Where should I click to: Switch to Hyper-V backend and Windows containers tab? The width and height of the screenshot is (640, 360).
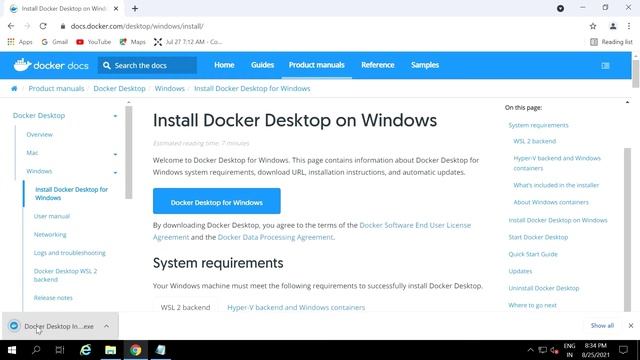pos(296,307)
